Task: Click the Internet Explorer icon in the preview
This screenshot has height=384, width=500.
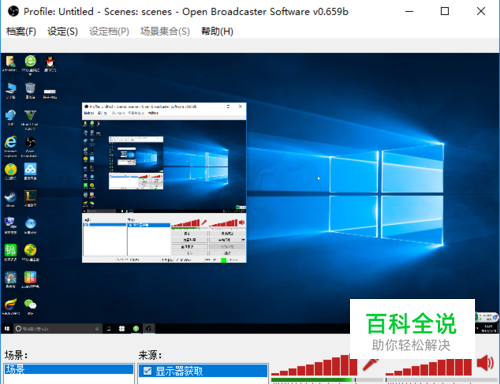Action: point(10,142)
